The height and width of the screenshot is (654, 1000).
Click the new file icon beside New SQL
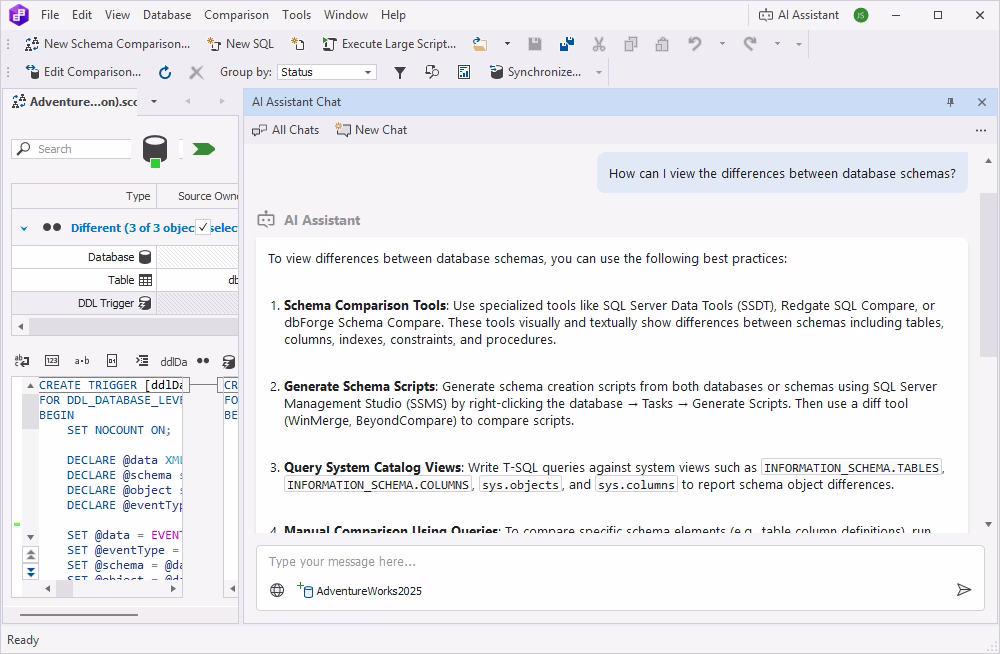[298, 44]
